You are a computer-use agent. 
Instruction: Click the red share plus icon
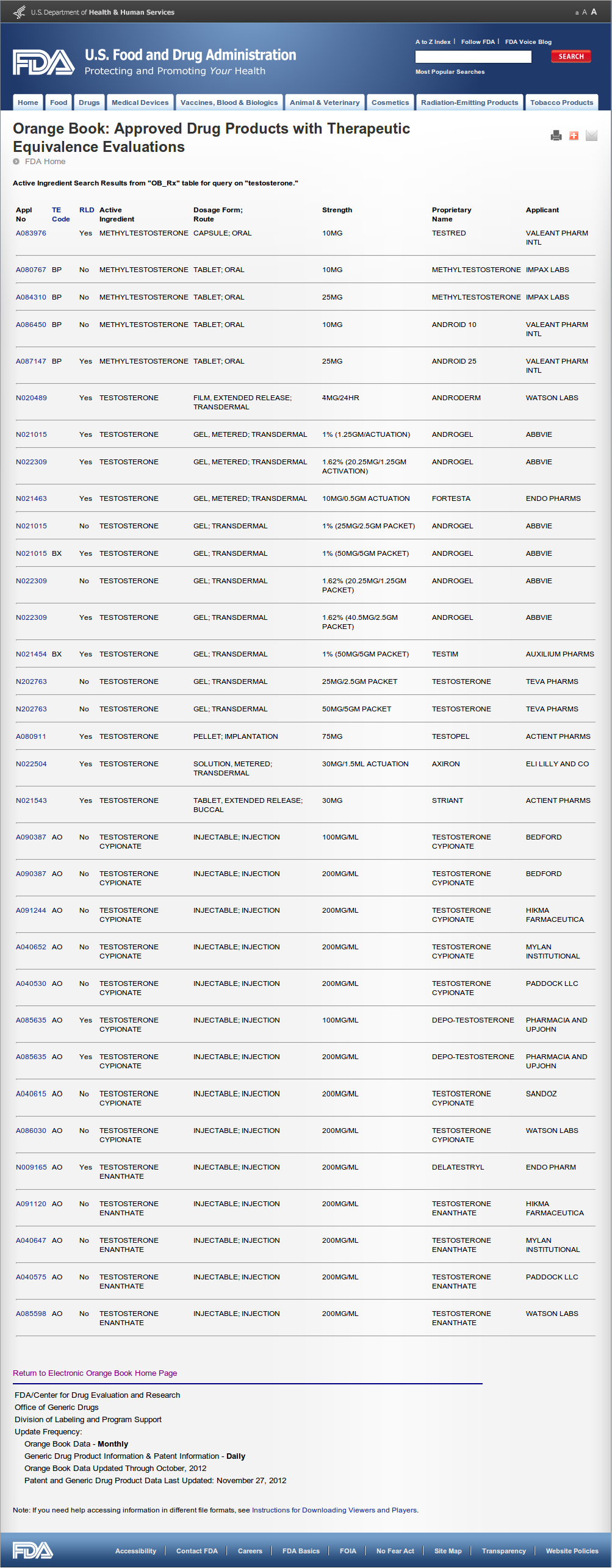[574, 135]
